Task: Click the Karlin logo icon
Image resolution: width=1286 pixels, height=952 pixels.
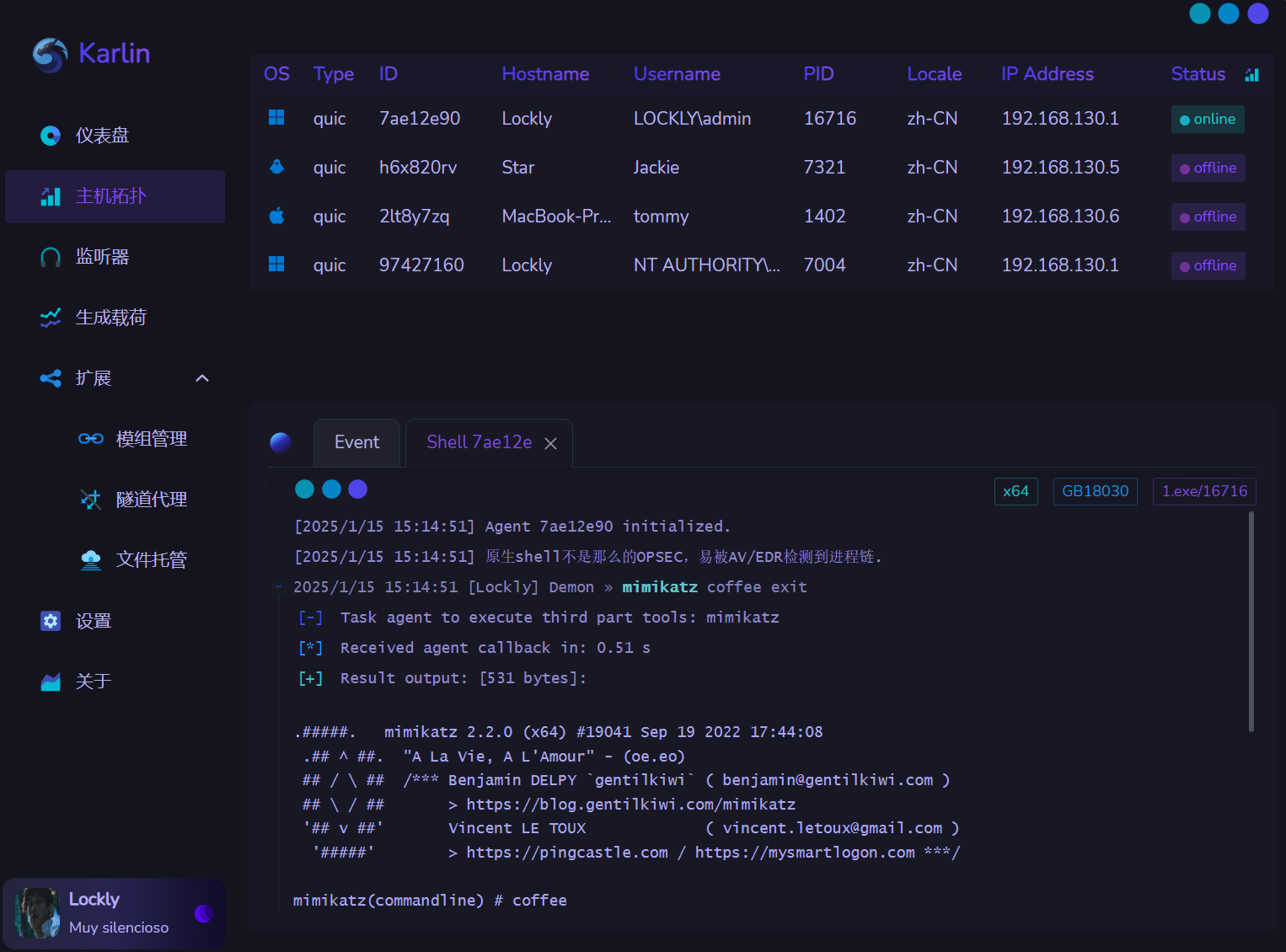Action: click(x=50, y=55)
